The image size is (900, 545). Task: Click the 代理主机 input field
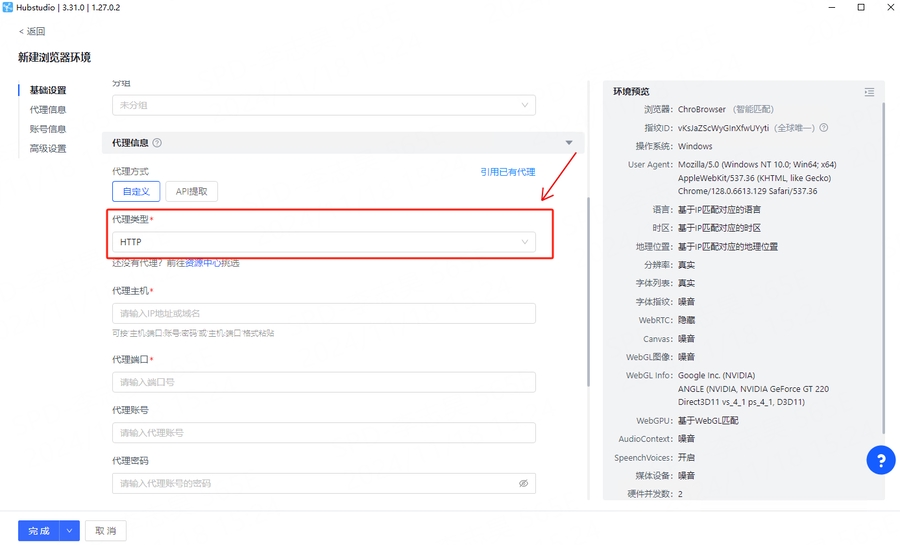point(323,314)
